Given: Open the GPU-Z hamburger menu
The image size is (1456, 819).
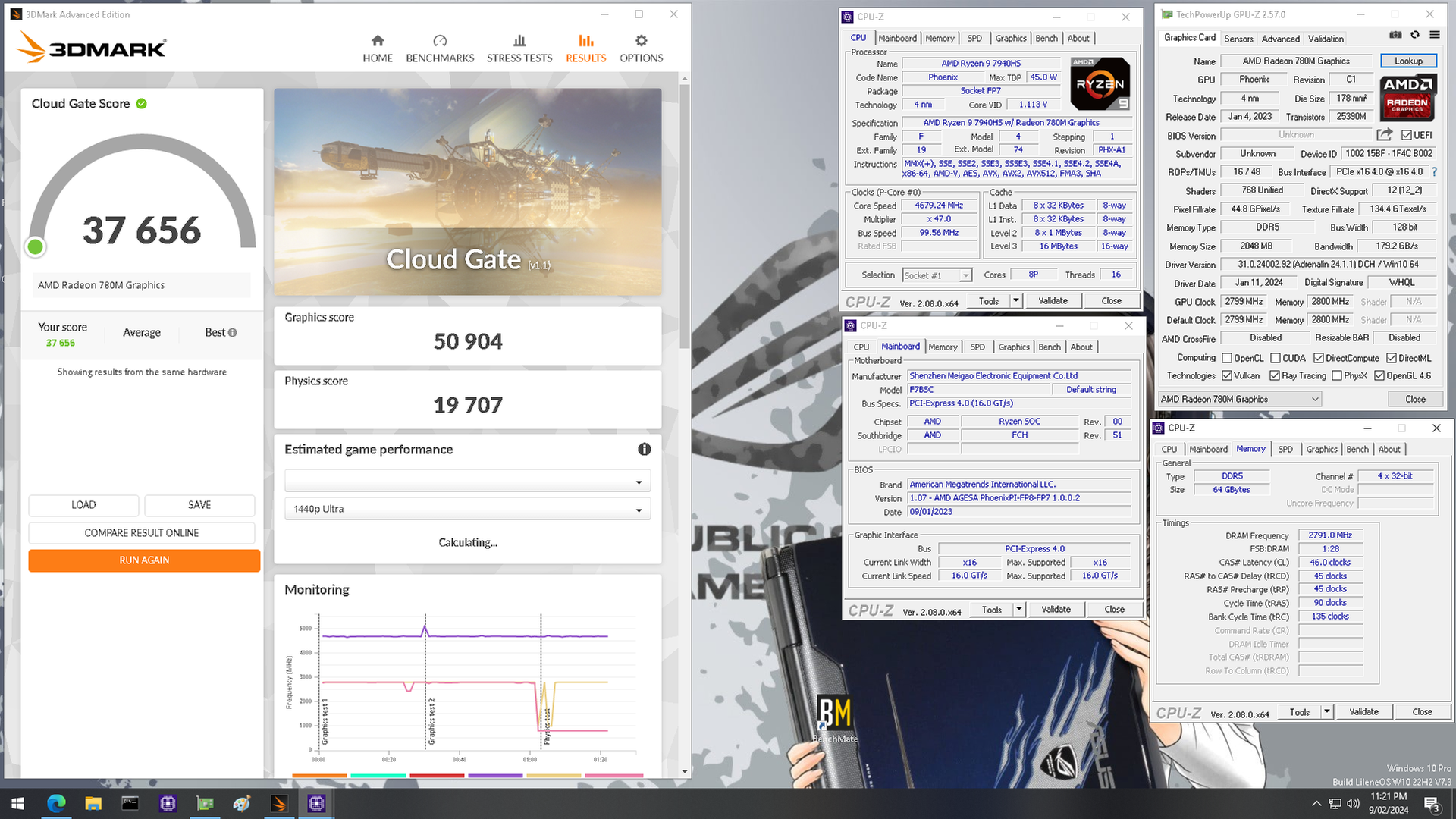Looking at the screenshot, I should (x=1435, y=35).
